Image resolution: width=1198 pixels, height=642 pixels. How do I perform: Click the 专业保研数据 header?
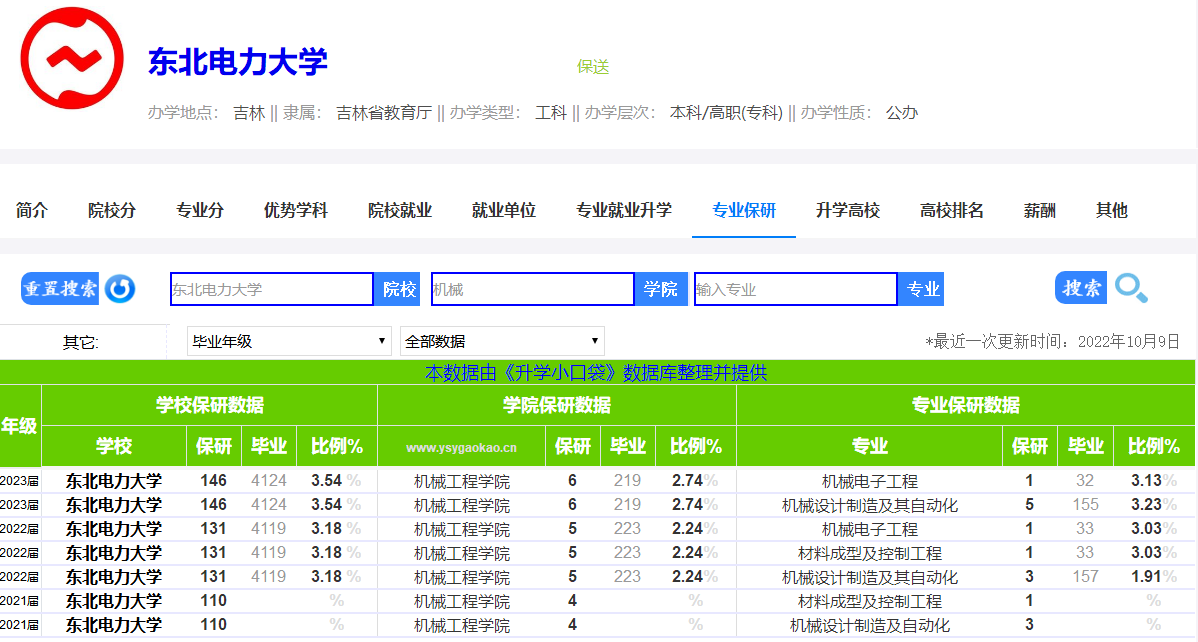(x=966, y=405)
